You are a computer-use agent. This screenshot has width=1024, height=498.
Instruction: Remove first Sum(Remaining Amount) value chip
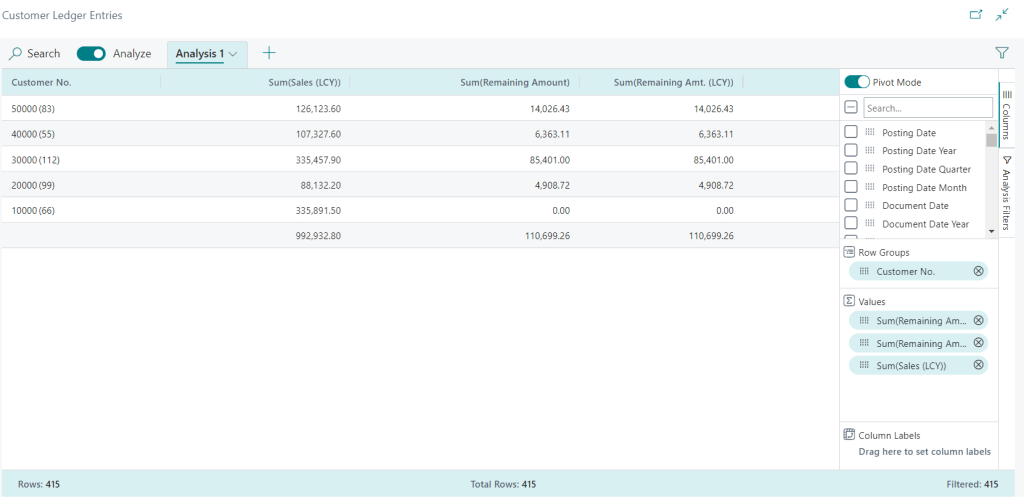click(978, 321)
